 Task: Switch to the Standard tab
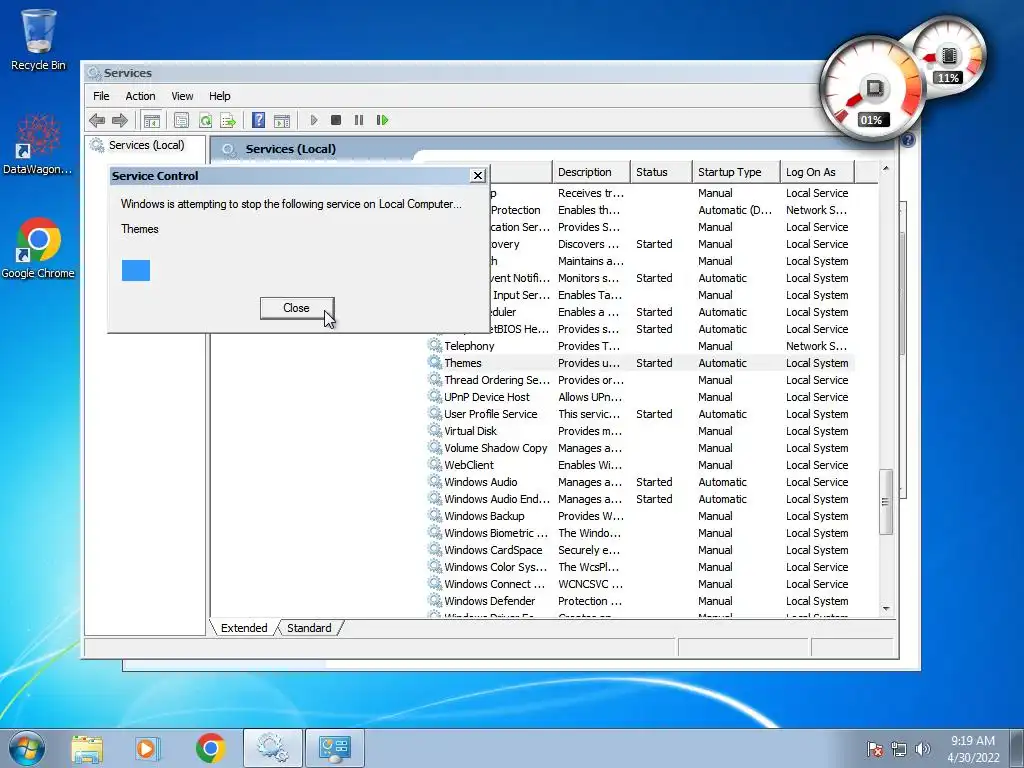(x=309, y=628)
